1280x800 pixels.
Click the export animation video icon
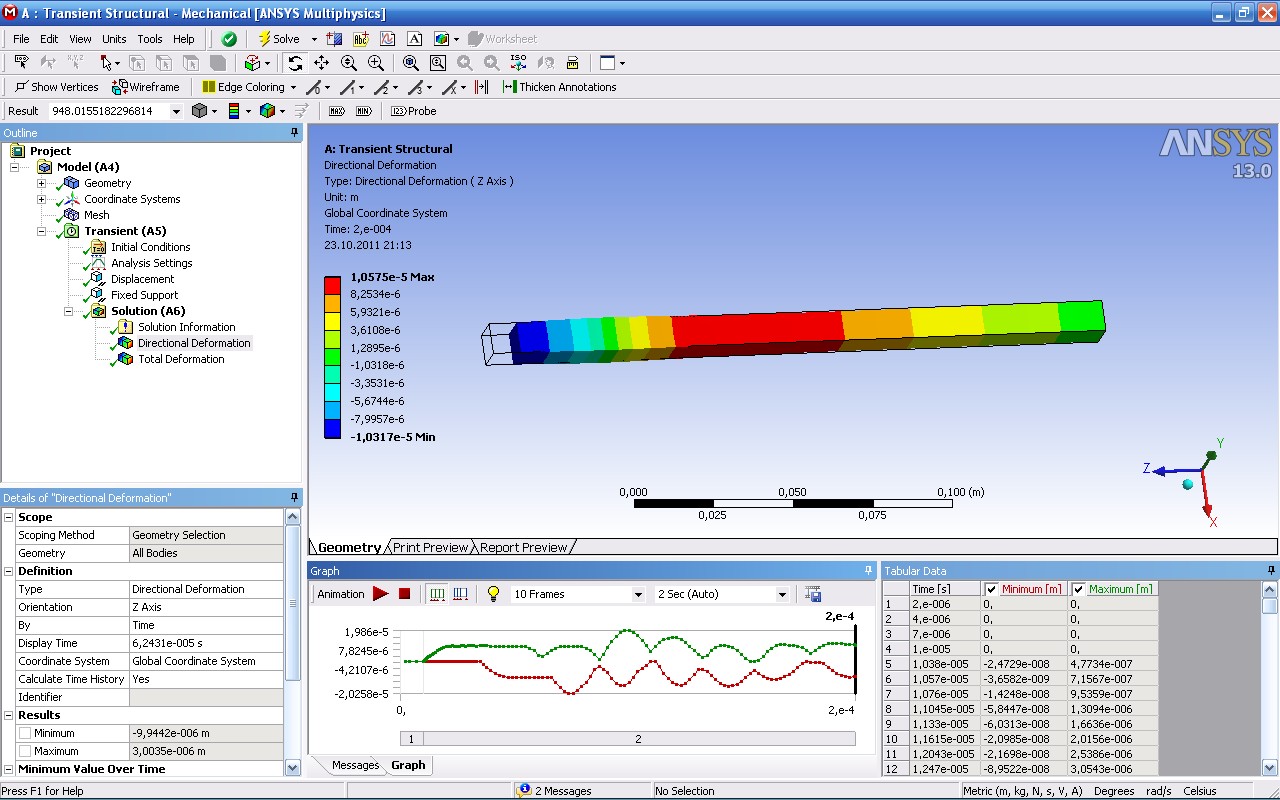(813, 594)
